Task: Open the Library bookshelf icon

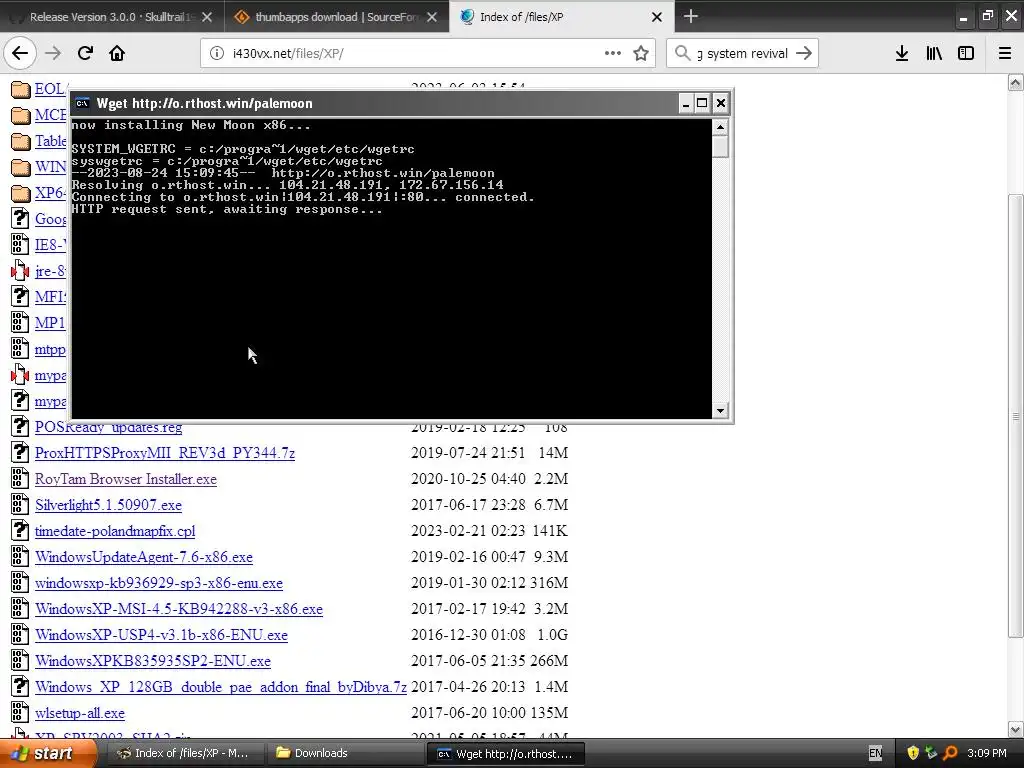Action: [x=934, y=54]
